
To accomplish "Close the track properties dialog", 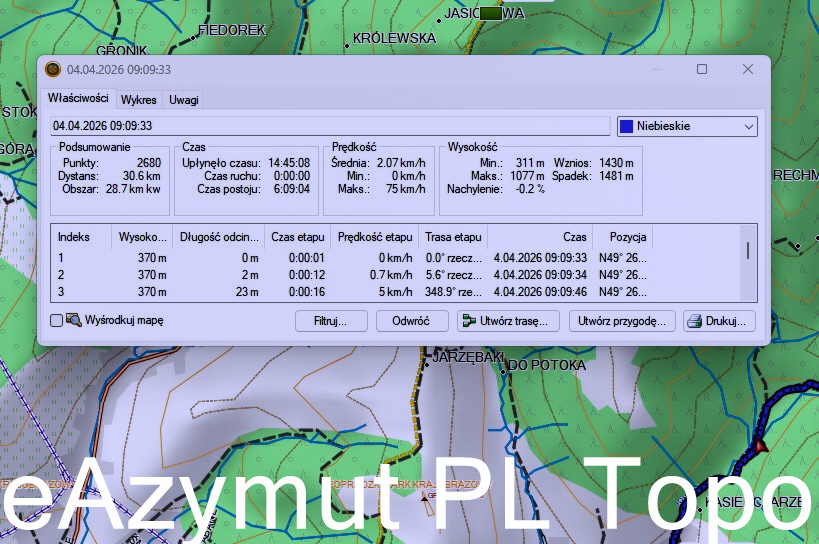I will (x=748, y=69).
